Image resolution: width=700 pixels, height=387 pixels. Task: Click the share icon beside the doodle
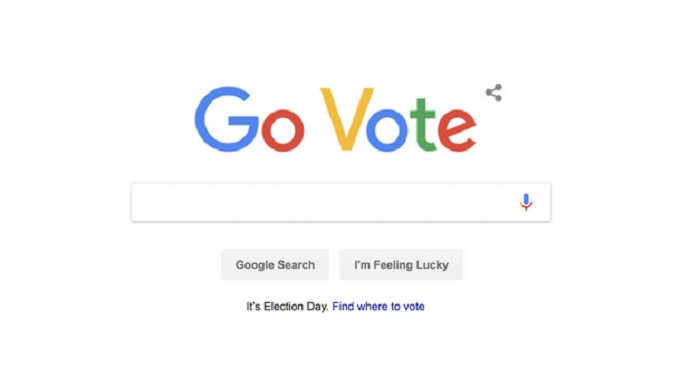point(494,93)
